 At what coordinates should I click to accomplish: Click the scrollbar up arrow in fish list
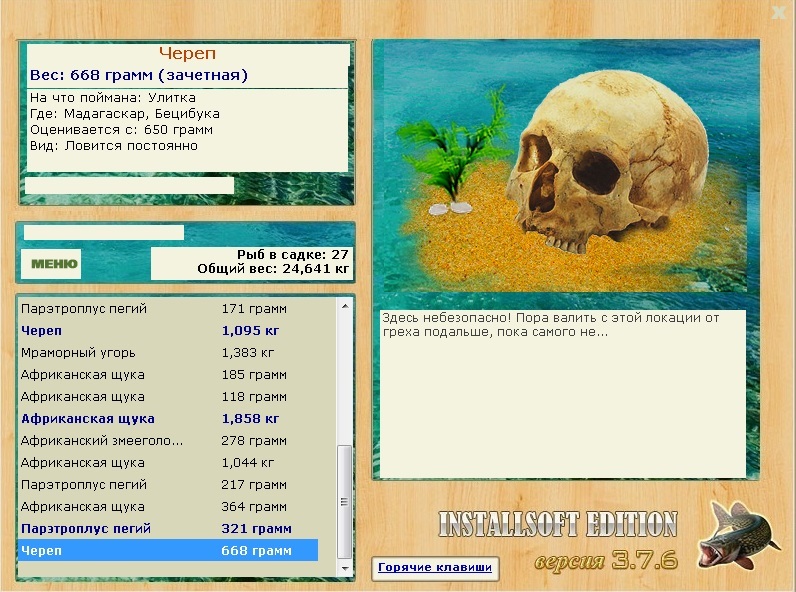[345, 306]
